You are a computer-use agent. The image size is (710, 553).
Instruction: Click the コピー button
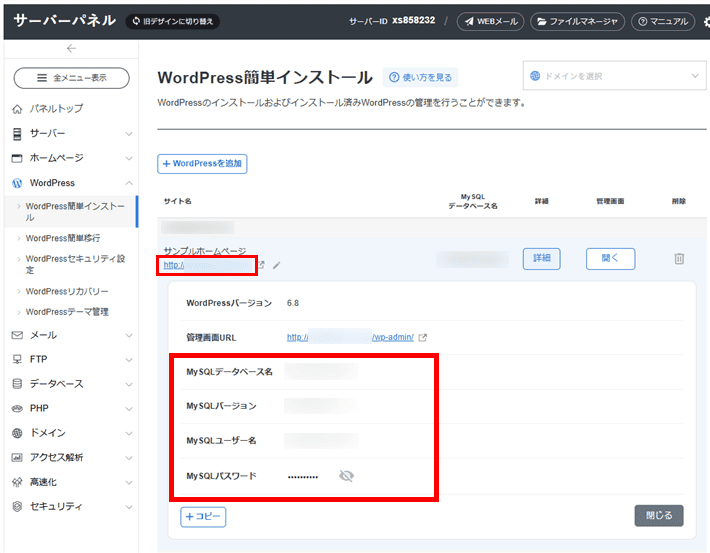pyautogui.click(x=203, y=517)
